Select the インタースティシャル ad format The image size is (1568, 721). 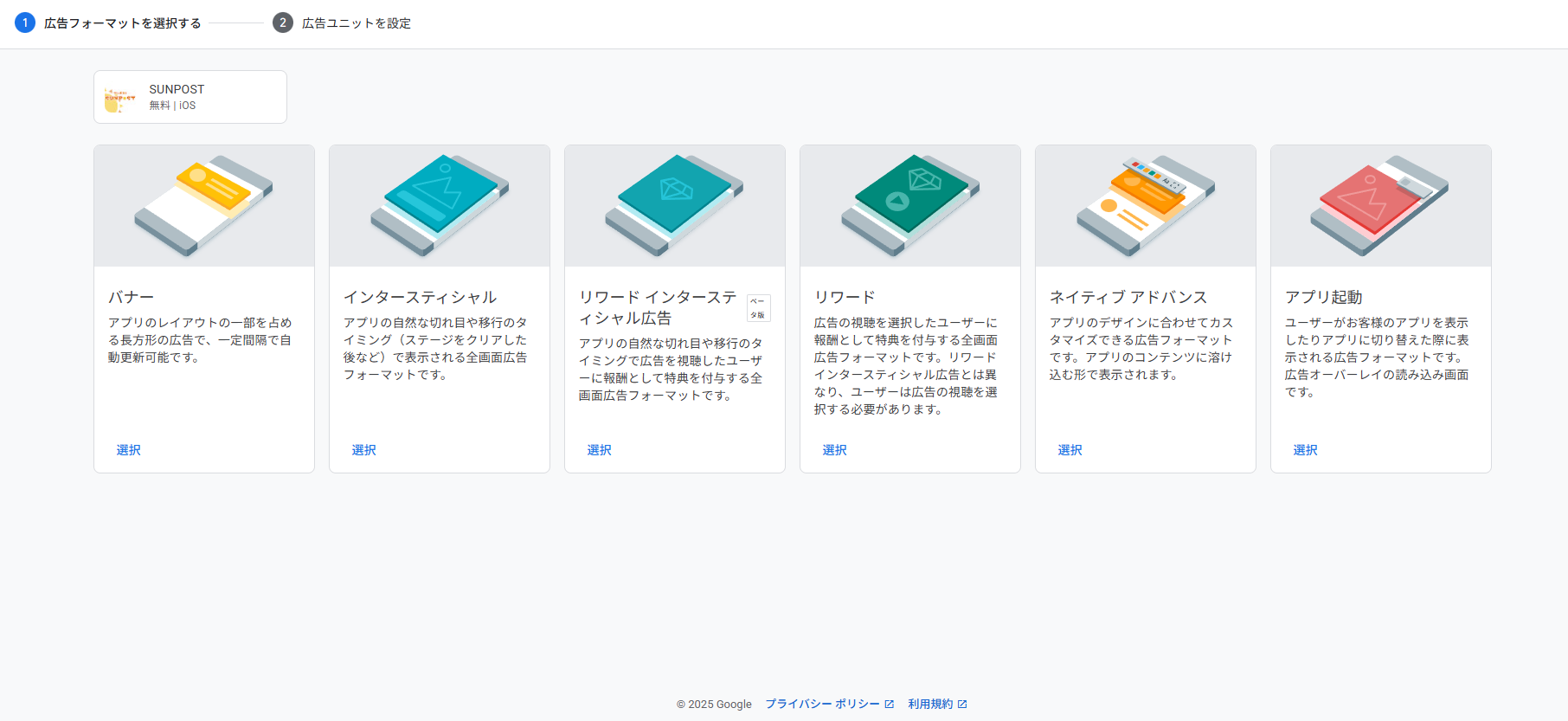tap(364, 450)
